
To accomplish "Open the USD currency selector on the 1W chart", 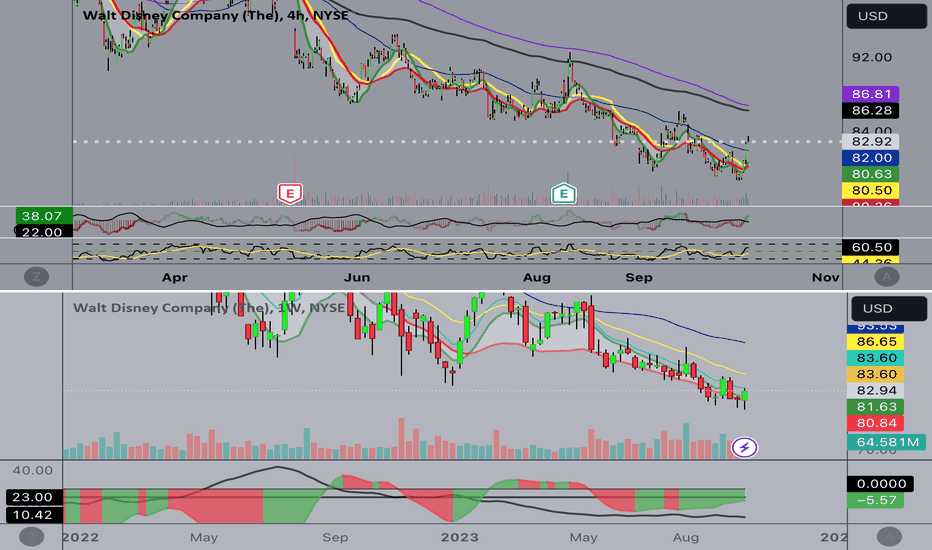I will 891,309.
